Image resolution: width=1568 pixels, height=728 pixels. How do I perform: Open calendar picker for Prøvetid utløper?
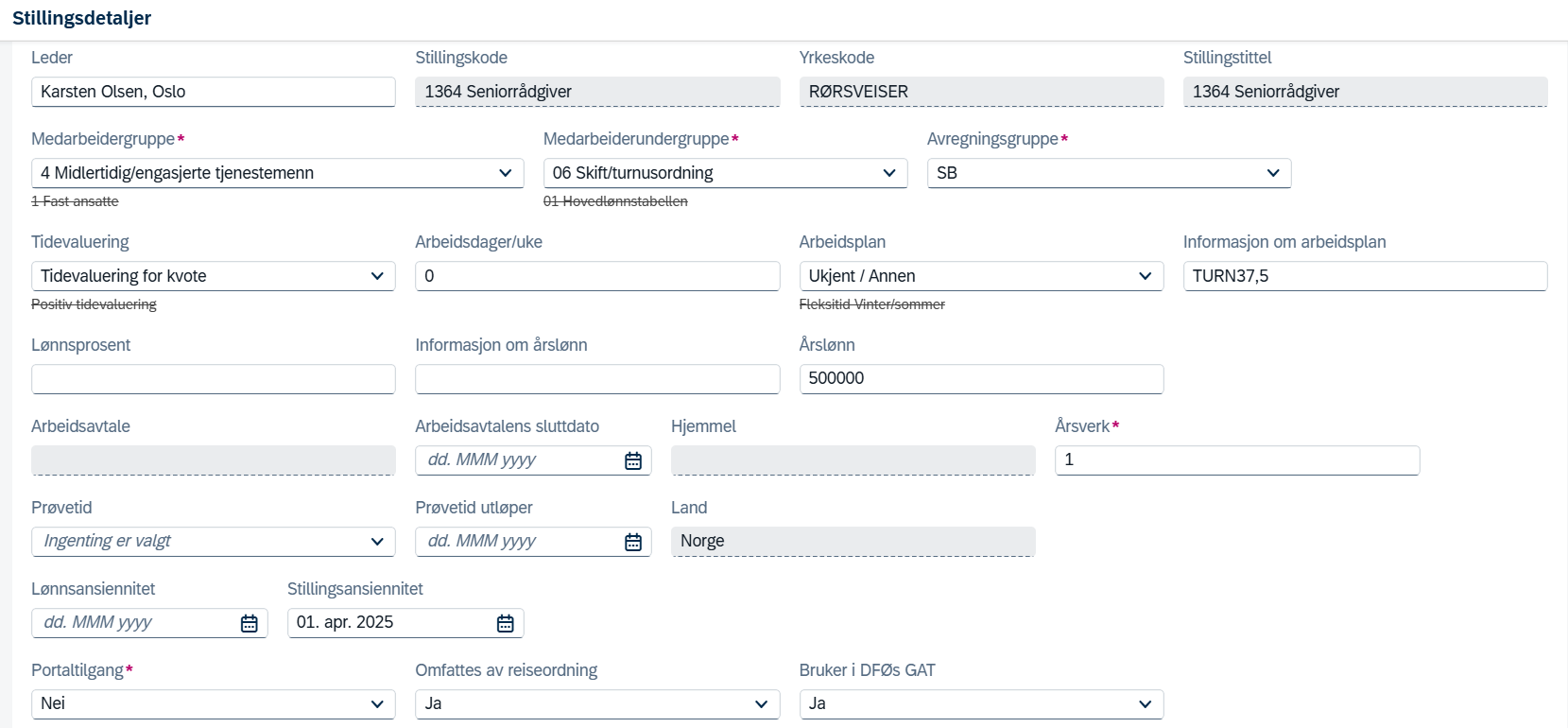click(x=633, y=542)
